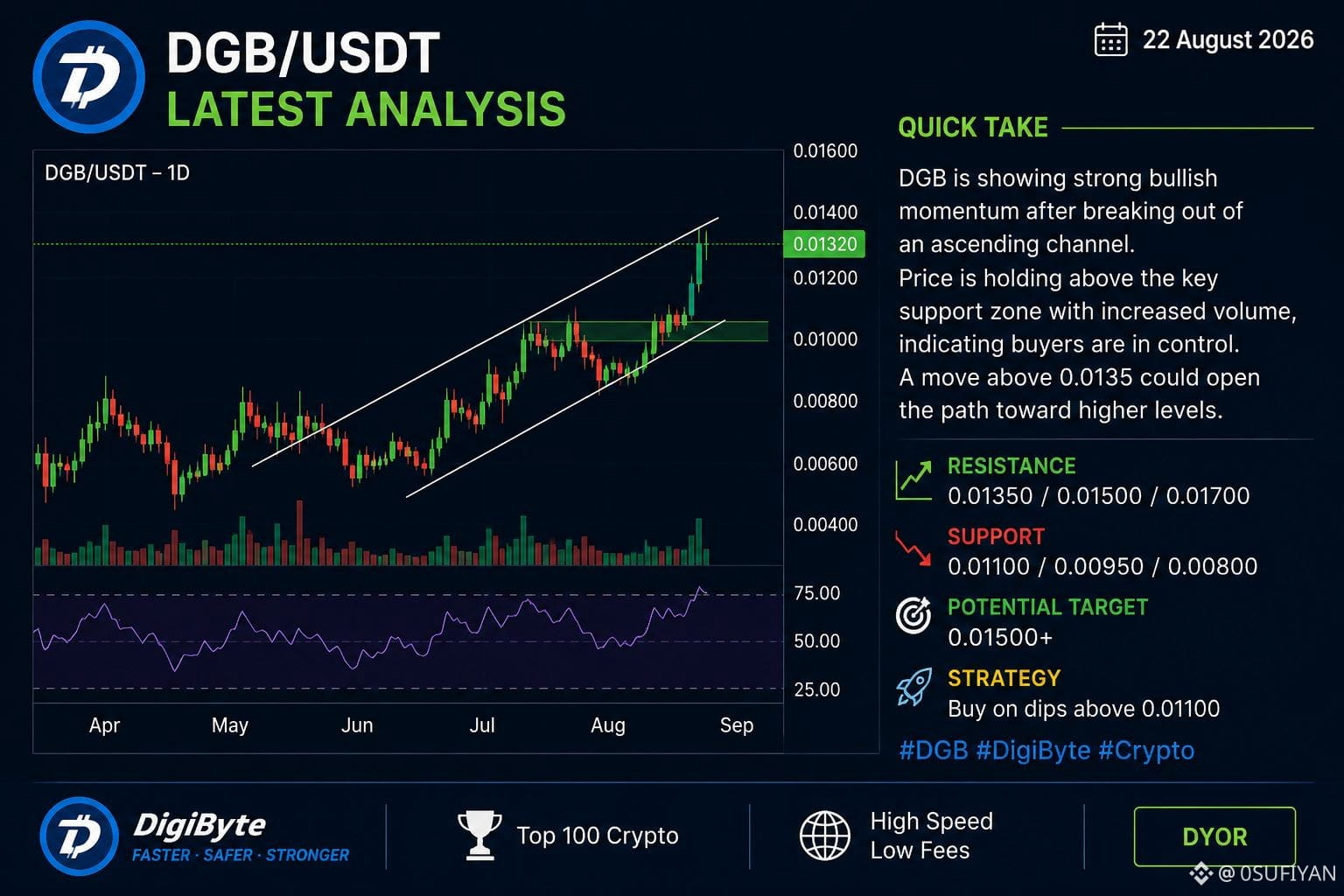Image resolution: width=1344 pixels, height=896 pixels.
Task: Click the Aug label on the time axis
Action: point(608,725)
